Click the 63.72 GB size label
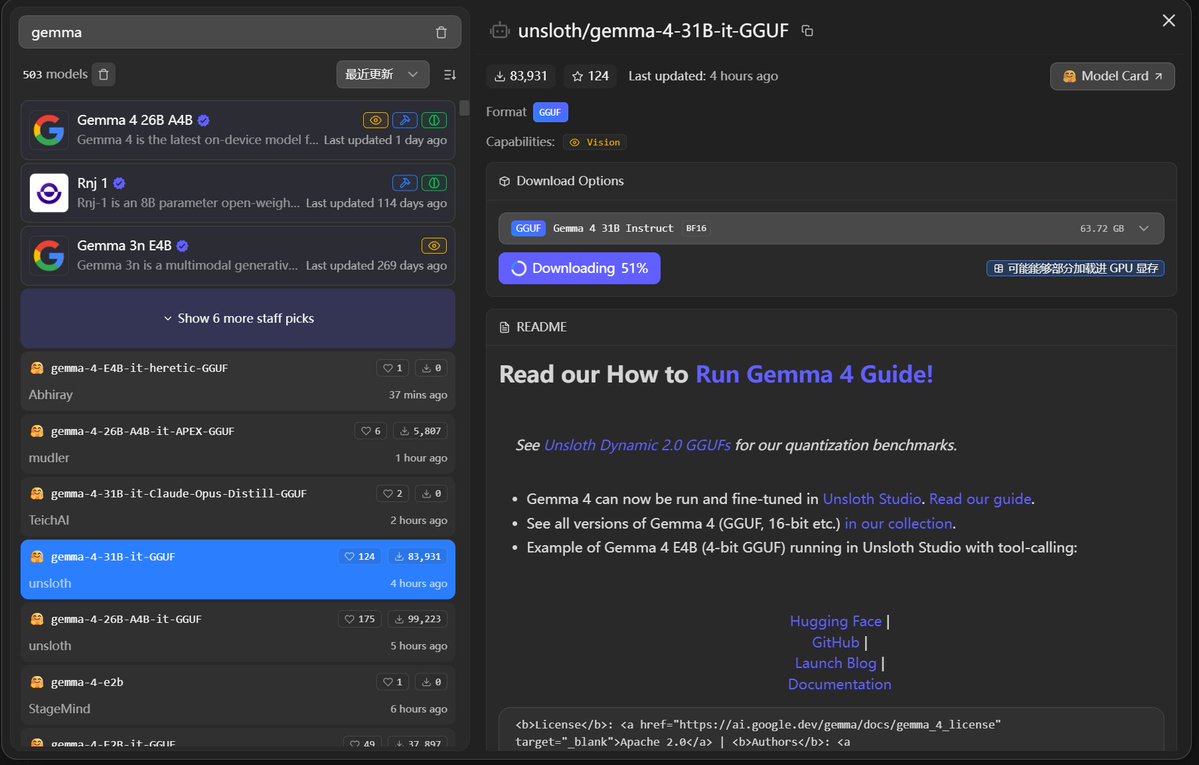1199x765 pixels. coord(1102,229)
